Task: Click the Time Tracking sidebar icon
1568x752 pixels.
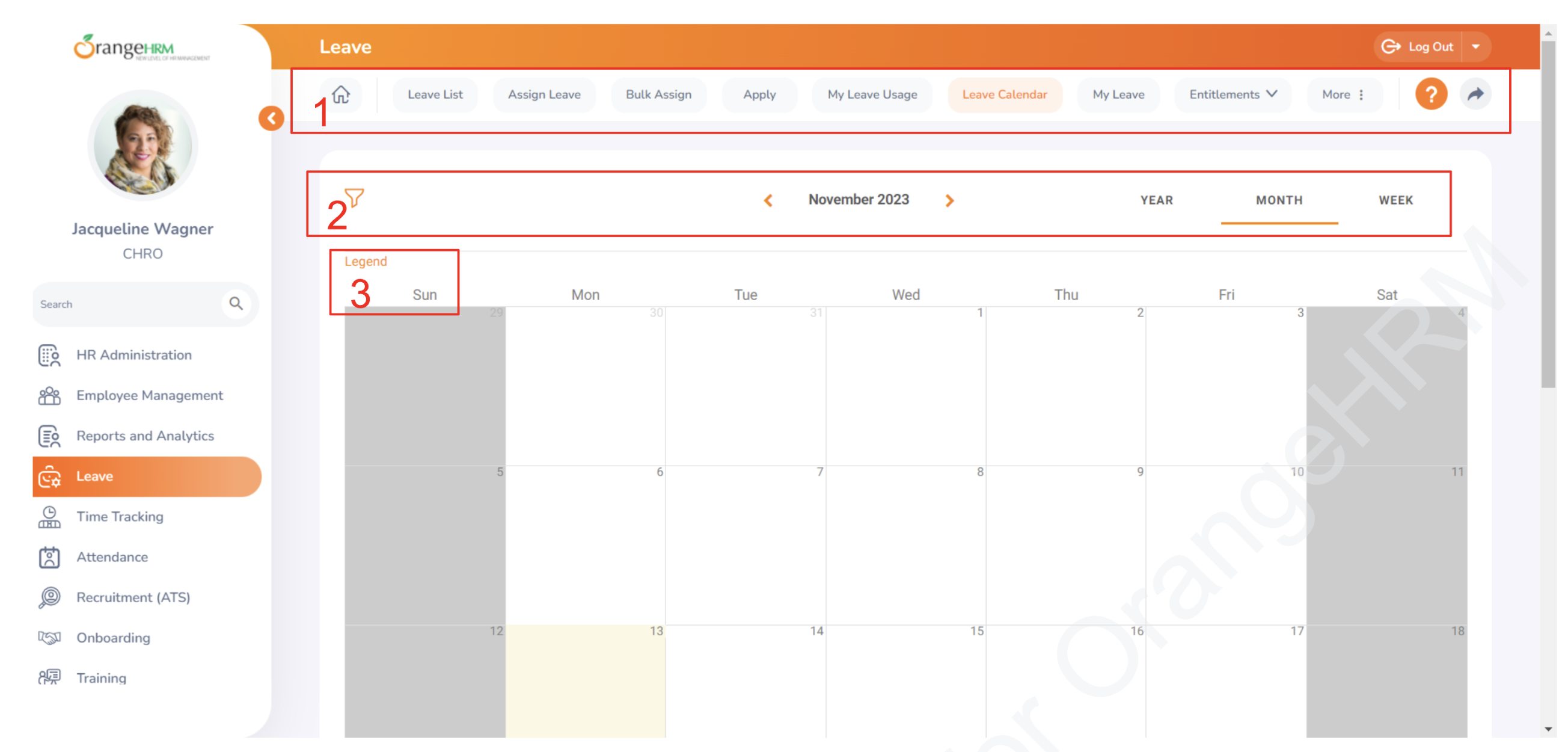Action: [x=49, y=517]
